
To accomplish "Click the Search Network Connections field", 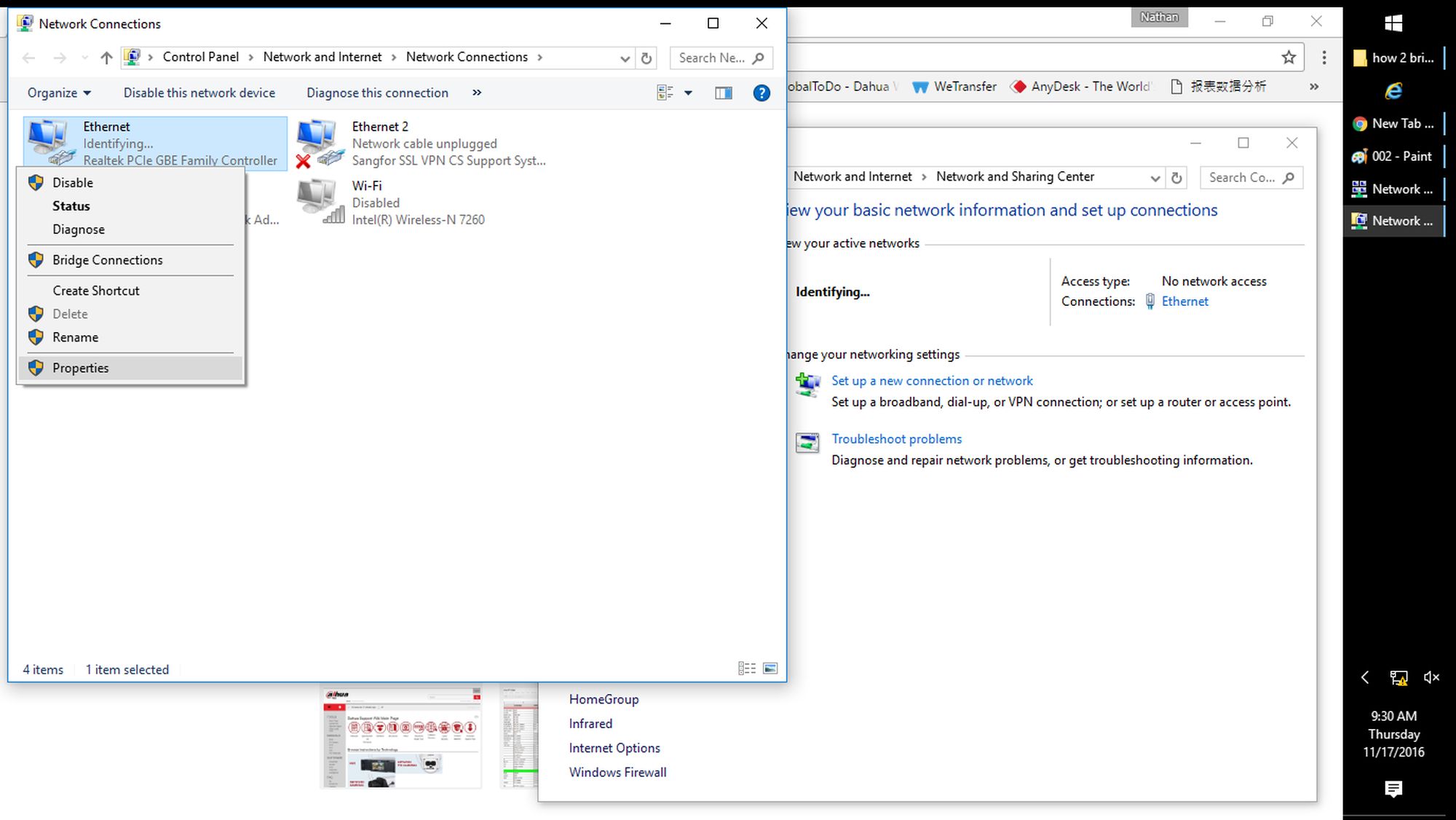I will (x=711, y=58).
